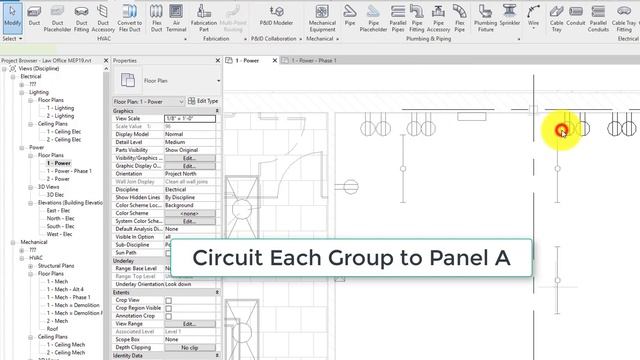Image resolution: width=640 pixels, height=360 pixels.
Task: Select the Pipe Accessory tool
Action: [438, 18]
